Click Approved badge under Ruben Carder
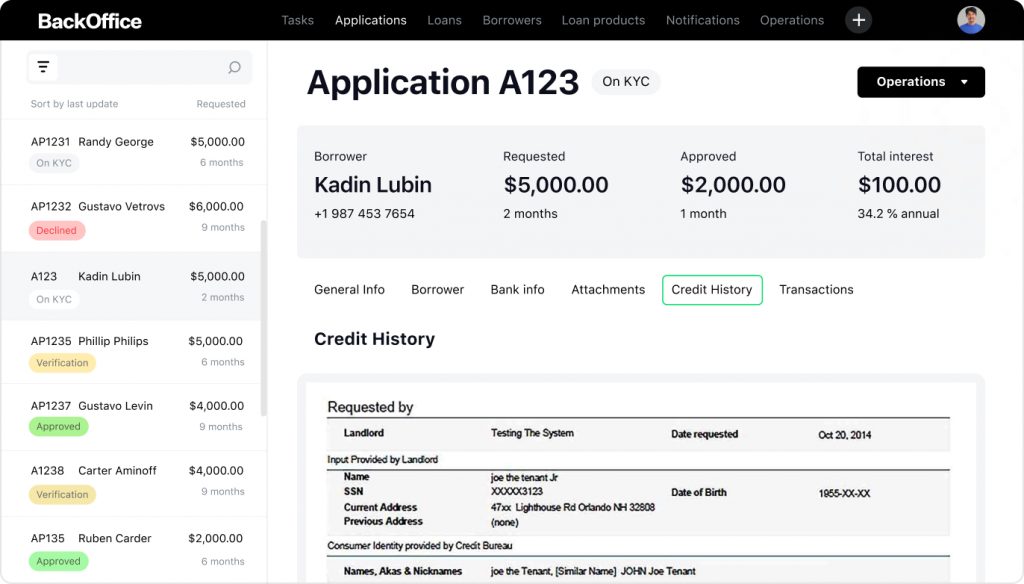The height and width of the screenshot is (584, 1024). coord(58,561)
